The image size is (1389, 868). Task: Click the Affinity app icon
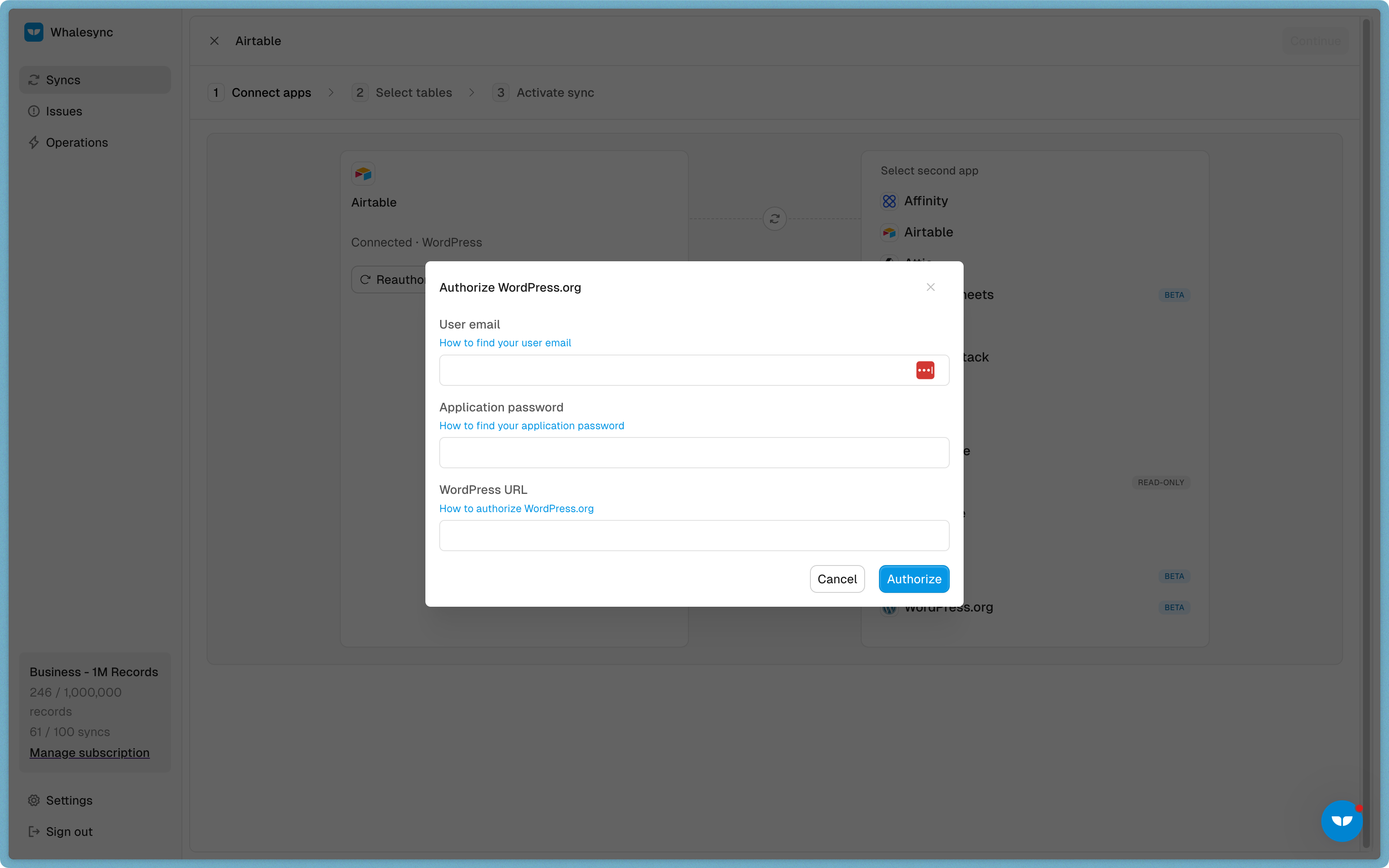point(889,201)
